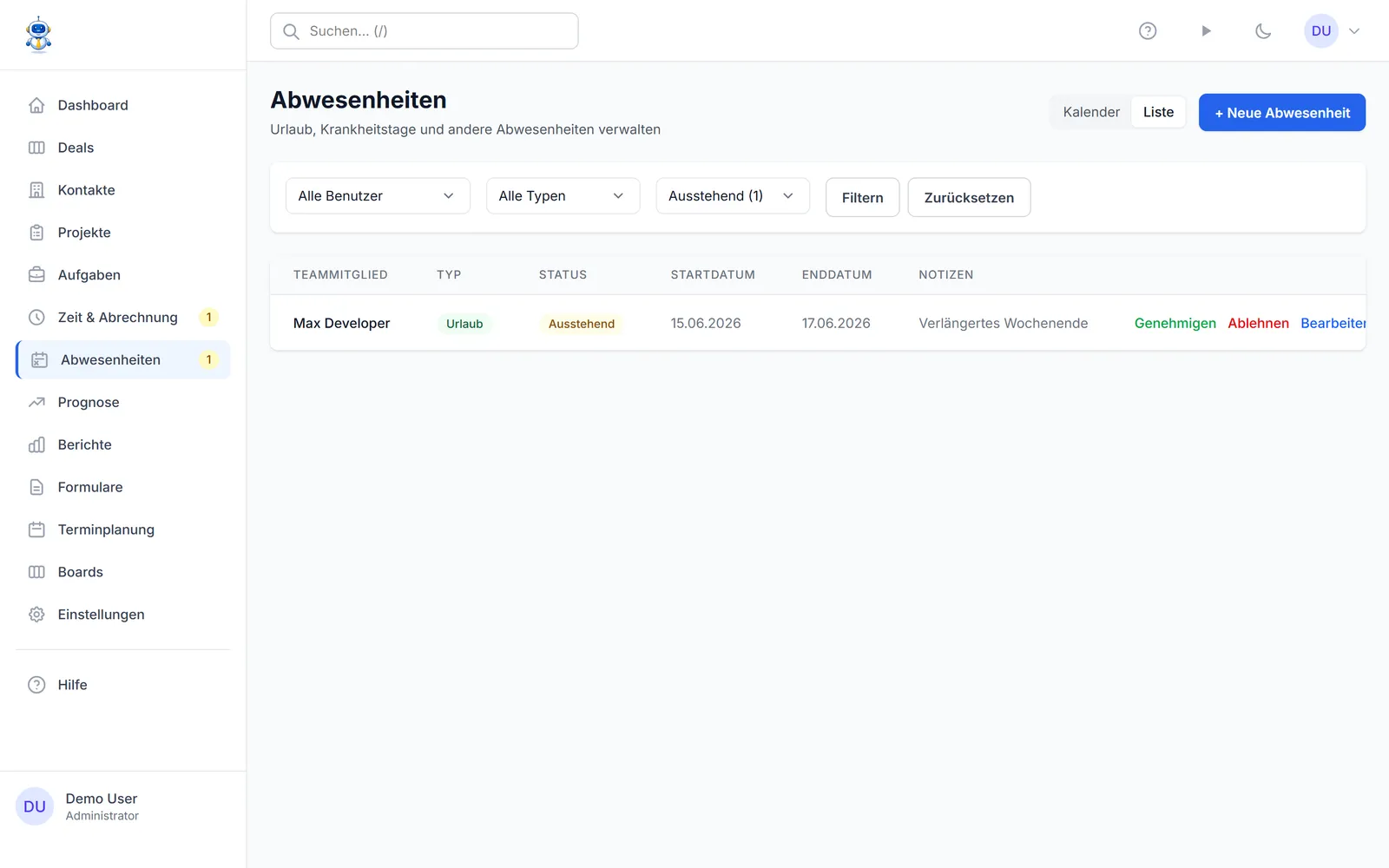The width and height of the screenshot is (1389, 868).
Task: Open the Alle Typen dropdown
Action: (563, 196)
